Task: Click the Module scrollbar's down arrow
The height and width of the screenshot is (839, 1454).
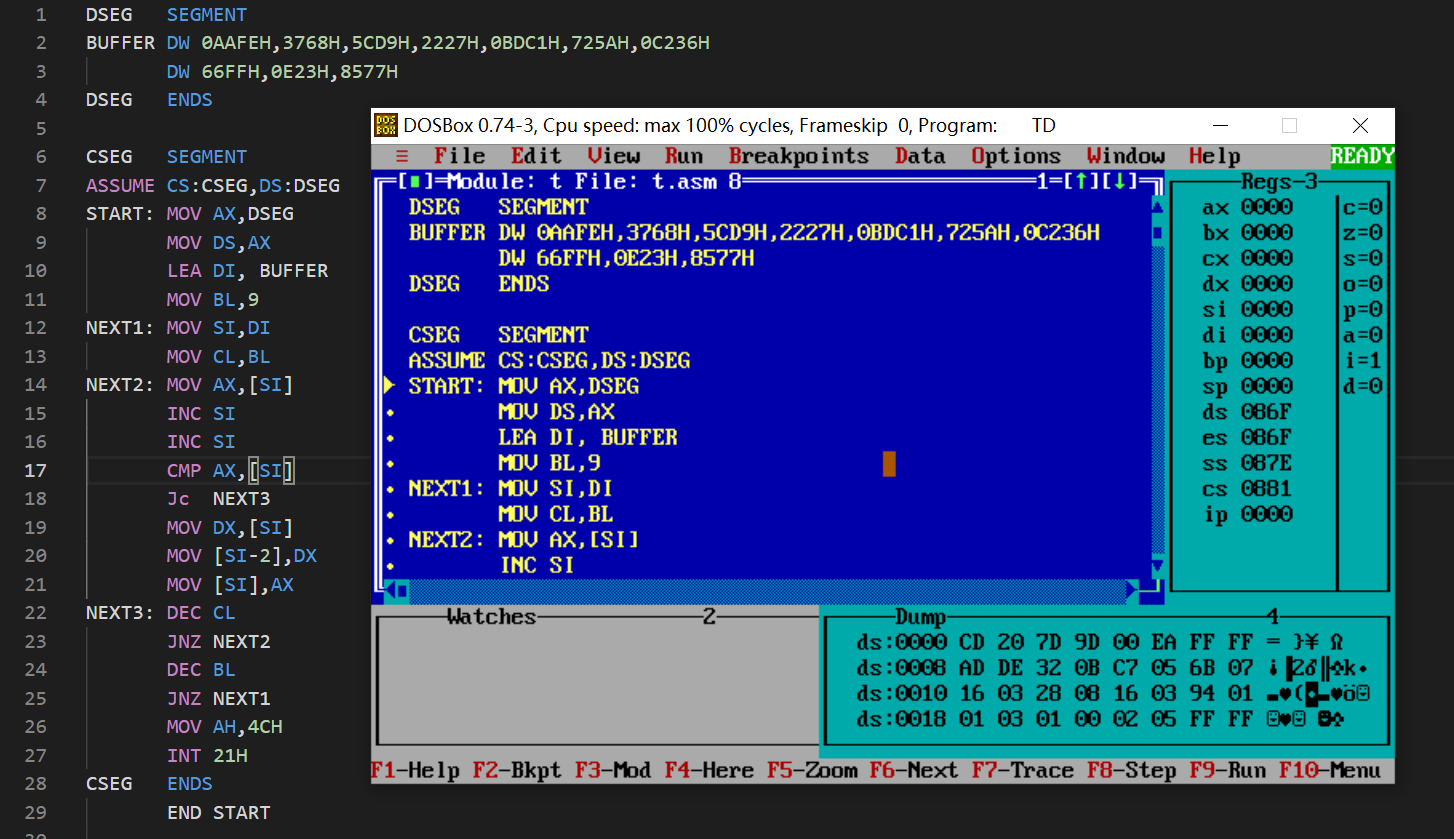Action: 1158,566
